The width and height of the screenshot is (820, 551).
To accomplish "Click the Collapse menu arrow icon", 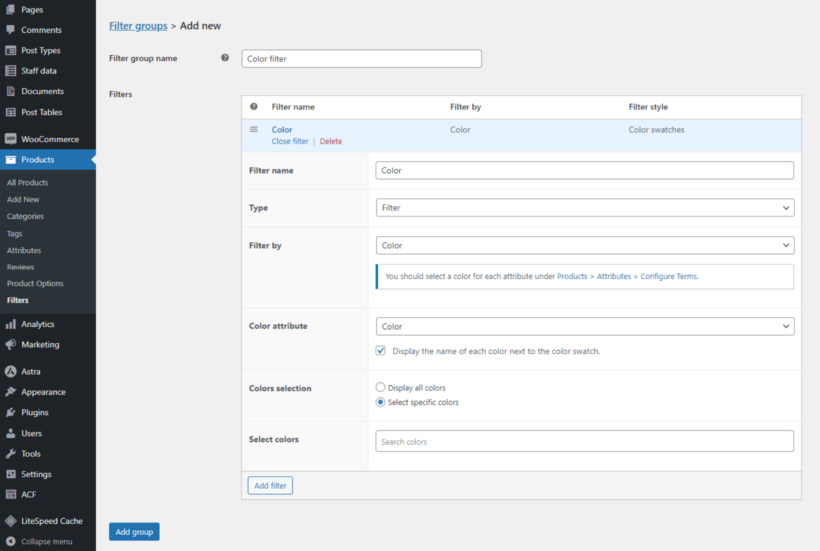I will point(10,542).
